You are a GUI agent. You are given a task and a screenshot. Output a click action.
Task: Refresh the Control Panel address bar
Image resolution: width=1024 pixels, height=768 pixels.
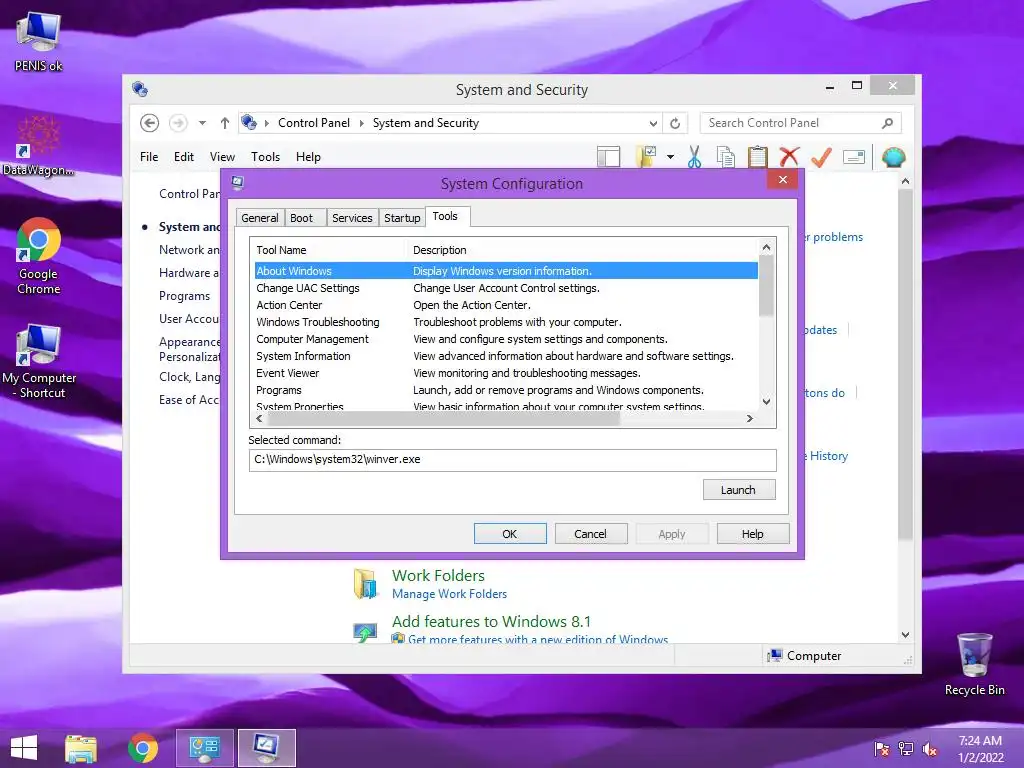[x=675, y=123]
